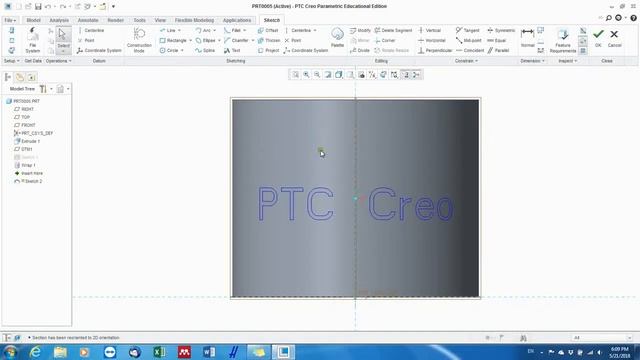Viewport: 640px width, 360px height.
Task: Select the Arc sketch tool
Action: (203, 30)
